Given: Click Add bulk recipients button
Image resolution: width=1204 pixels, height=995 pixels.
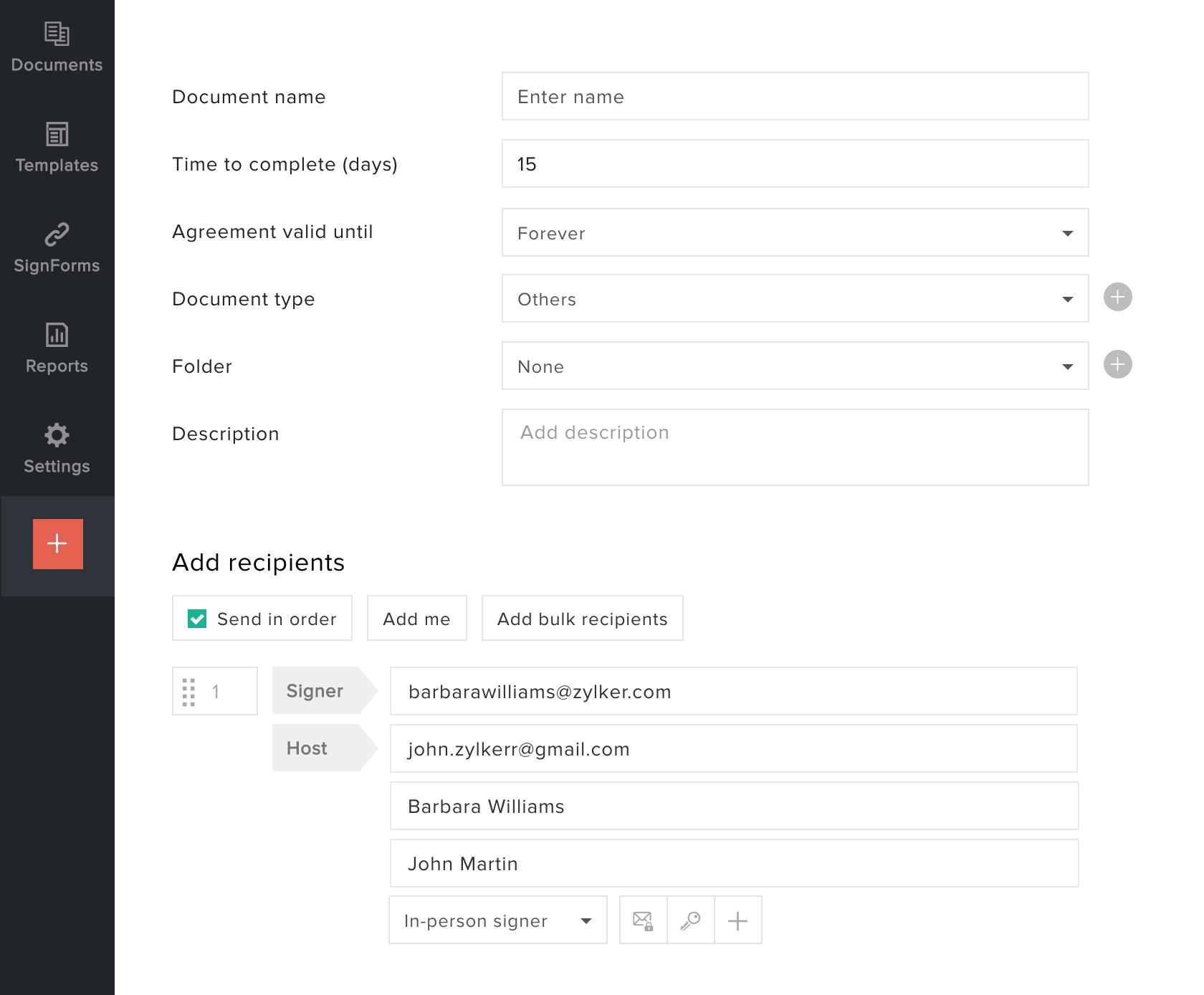Looking at the screenshot, I should [582, 619].
